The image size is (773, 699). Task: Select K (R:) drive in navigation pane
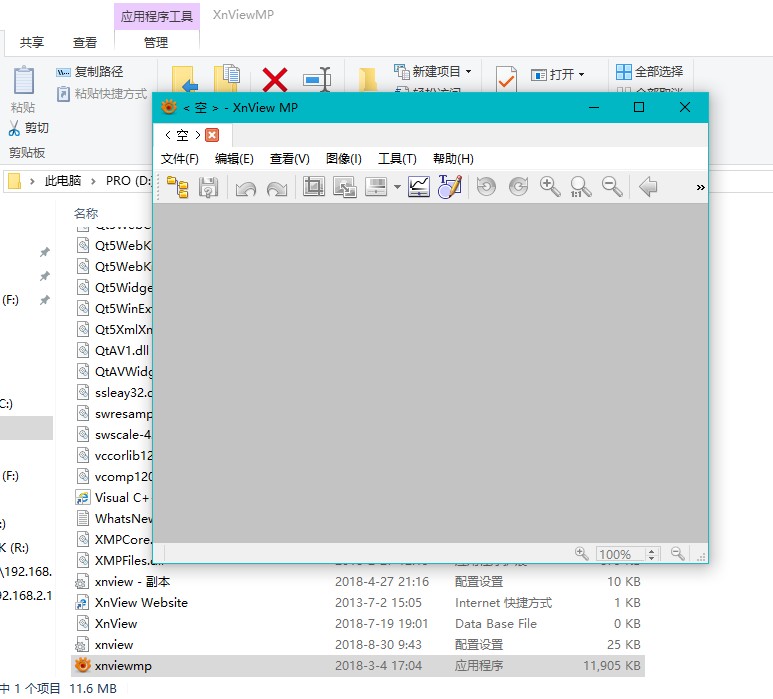tap(15, 548)
